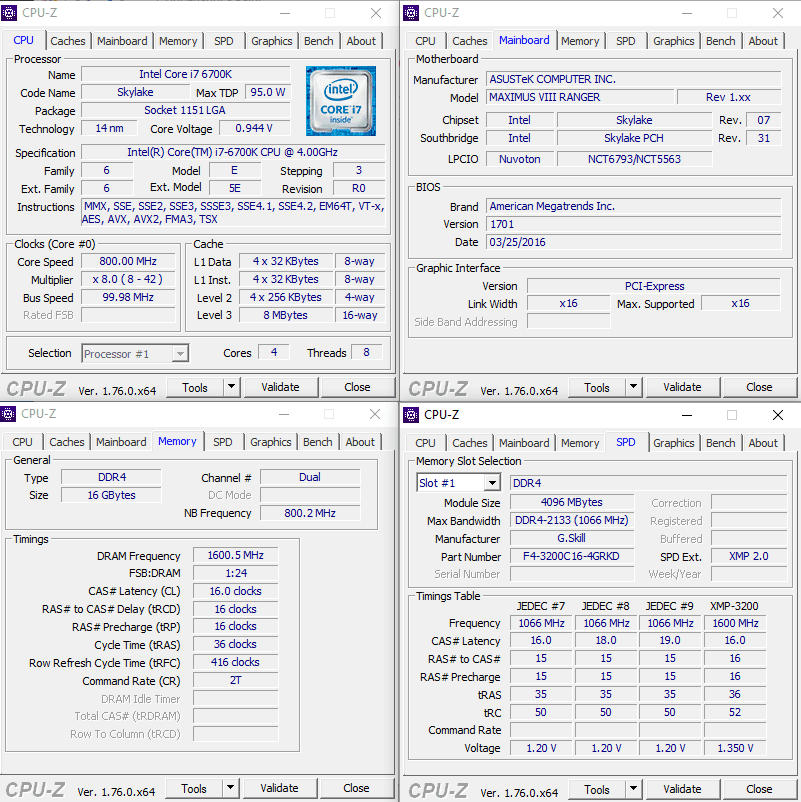Click the CPU-Z app icon in Mainboard window title bar

[x=411, y=13]
